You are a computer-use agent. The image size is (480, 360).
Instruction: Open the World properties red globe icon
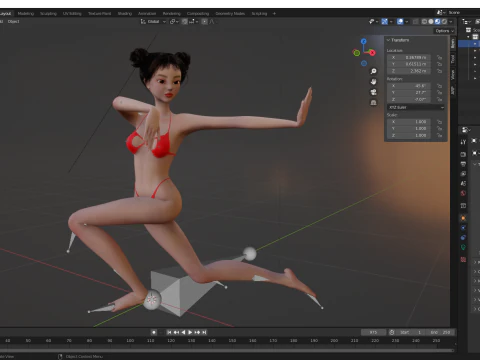click(463, 193)
